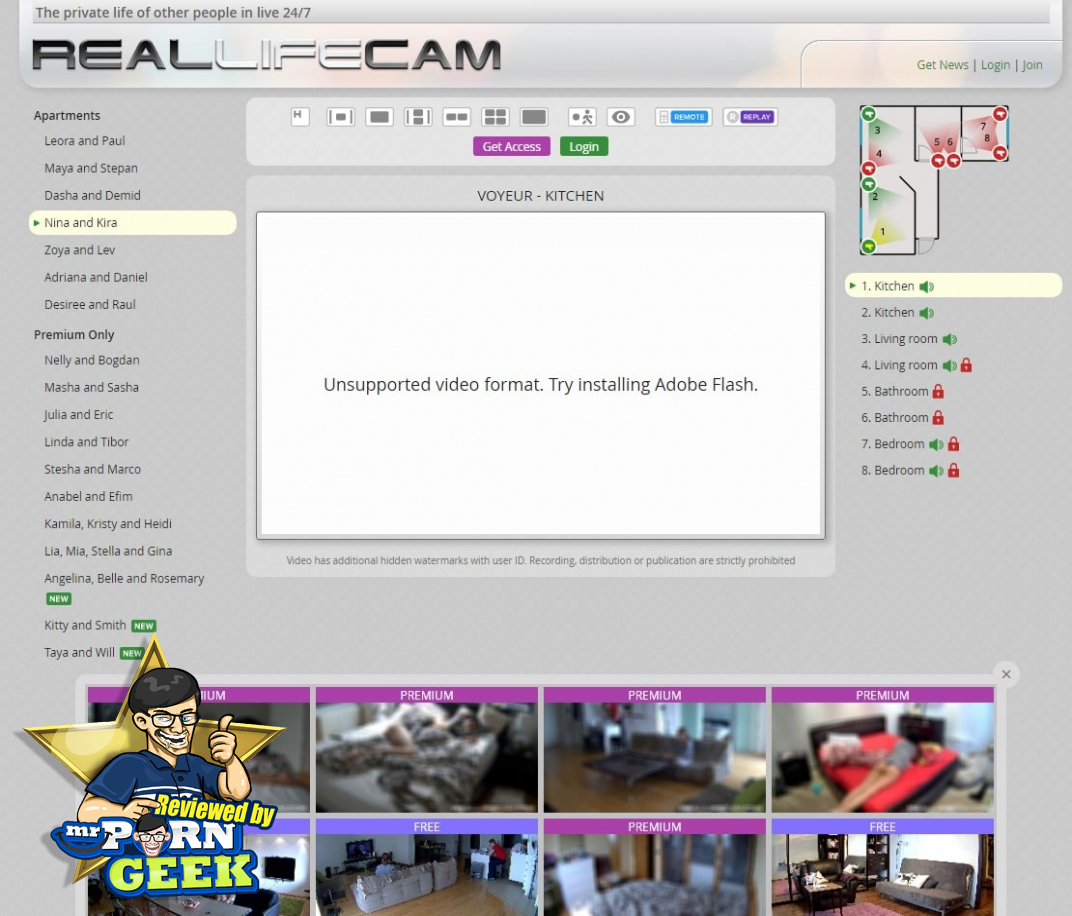Image resolution: width=1072 pixels, height=916 pixels.
Task: Click red lock icon next to 6. Bathroom
Action: pyautogui.click(x=938, y=418)
